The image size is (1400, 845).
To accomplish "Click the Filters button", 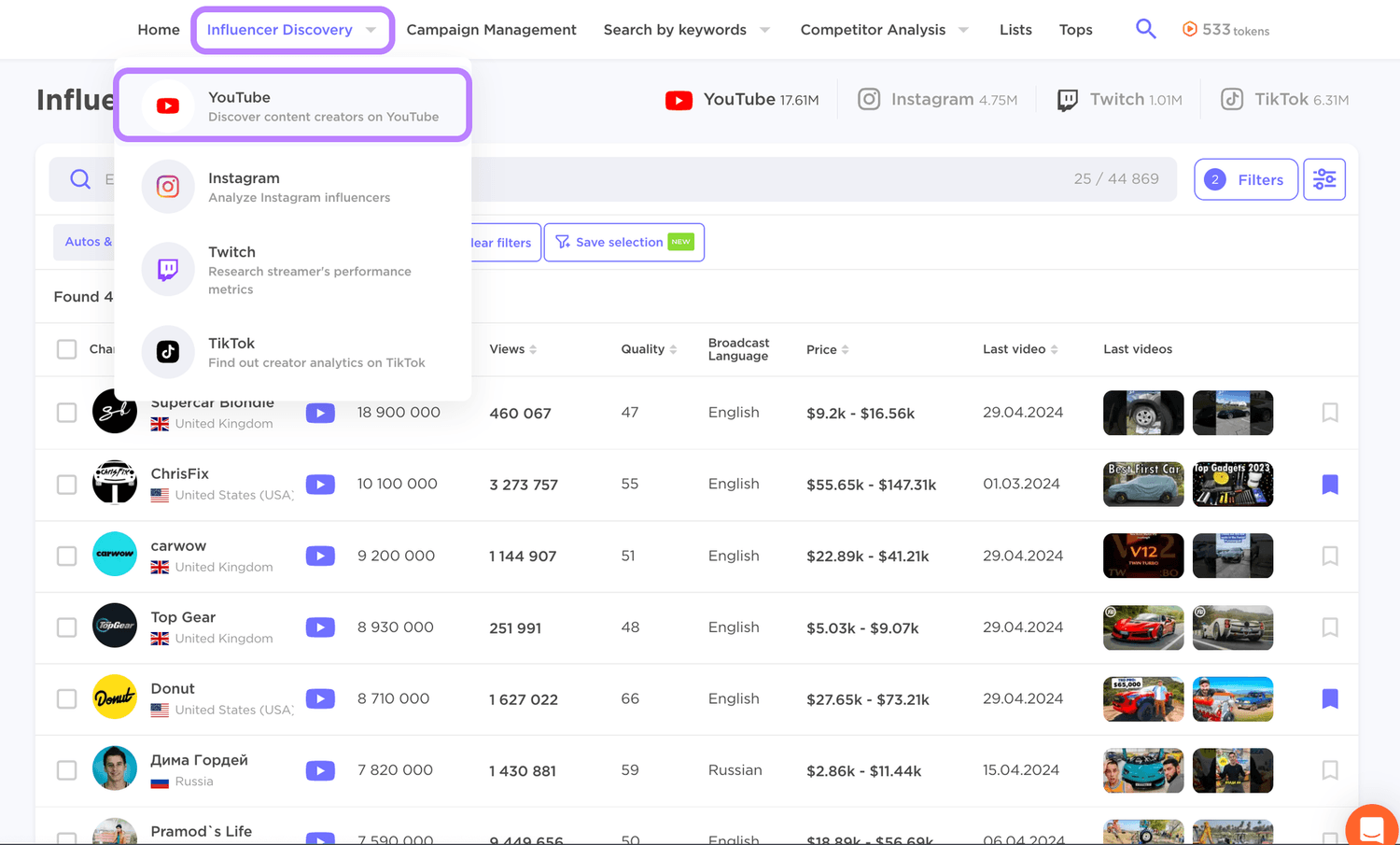I will (1245, 178).
